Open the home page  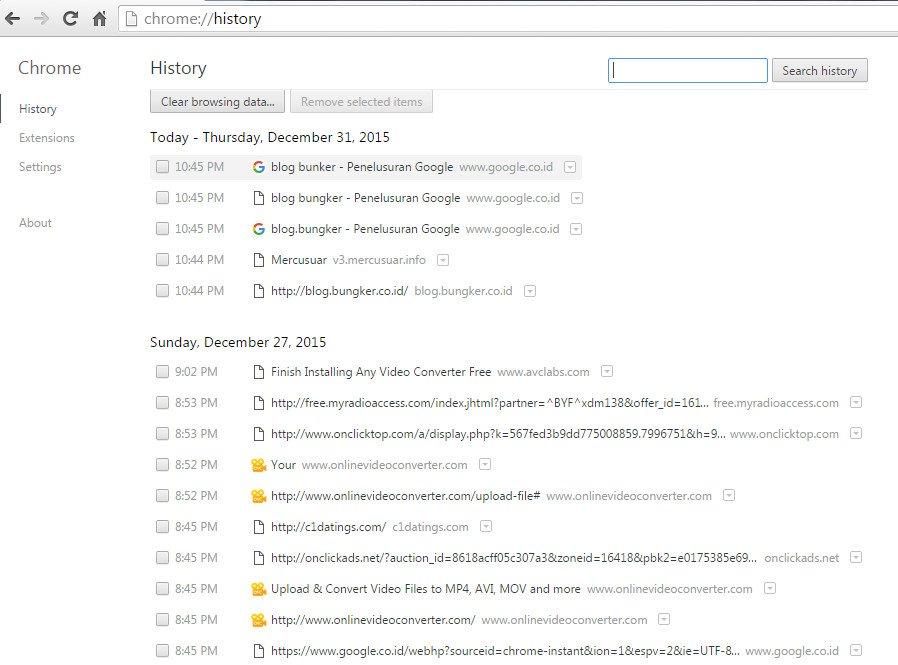pyautogui.click(x=100, y=19)
